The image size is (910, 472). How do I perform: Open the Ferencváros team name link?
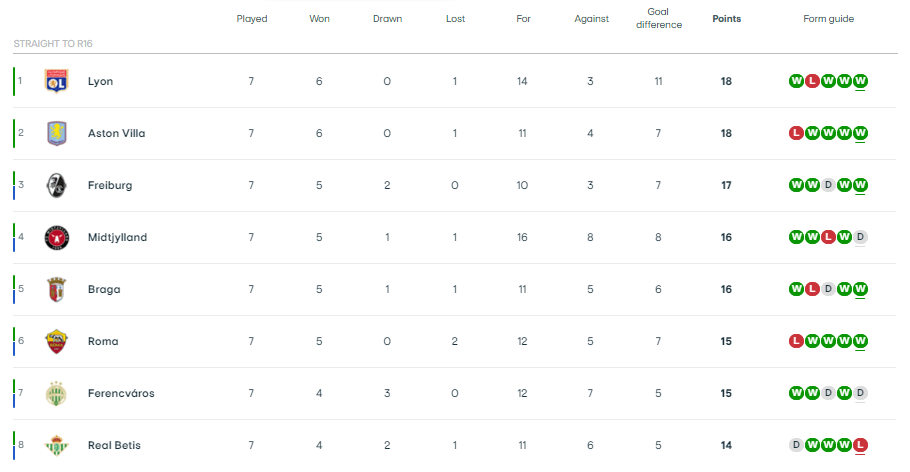tap(121, 393)
